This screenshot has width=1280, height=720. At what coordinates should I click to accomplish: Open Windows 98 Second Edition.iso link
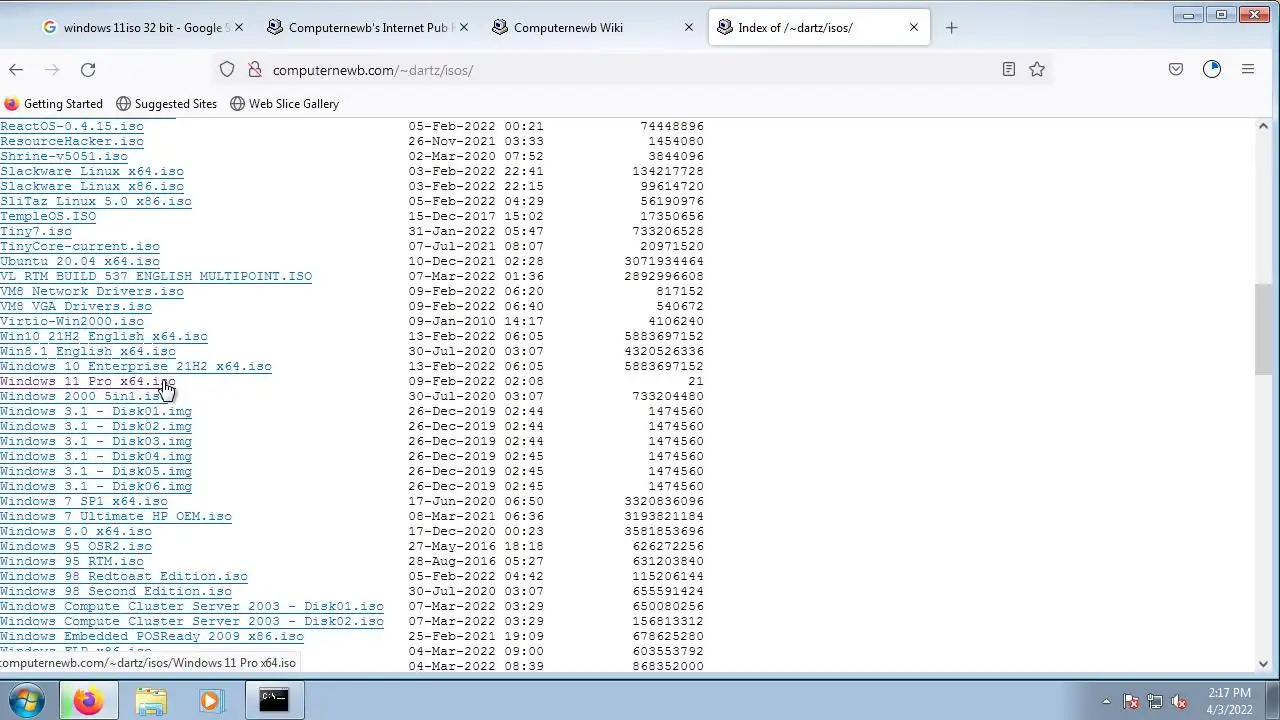point(116,591)
